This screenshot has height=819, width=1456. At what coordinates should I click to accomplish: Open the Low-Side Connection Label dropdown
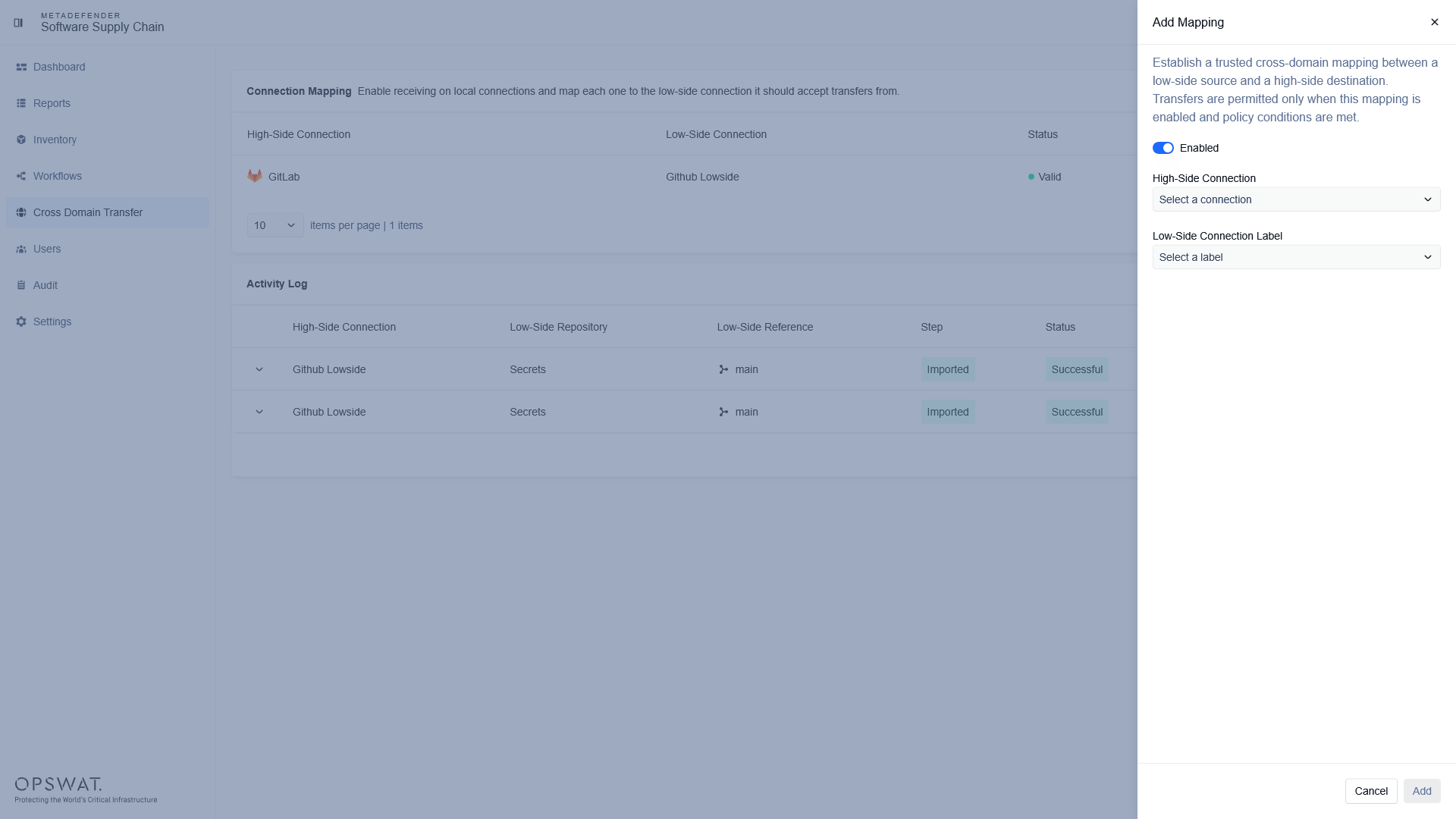point(1296,258)
